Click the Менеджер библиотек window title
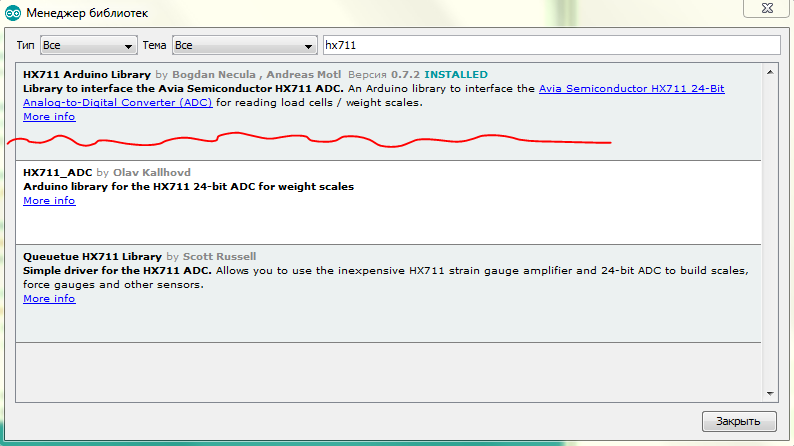Viewport: 794px width, 446px height. pyautogui.click(x=87, y=13)
